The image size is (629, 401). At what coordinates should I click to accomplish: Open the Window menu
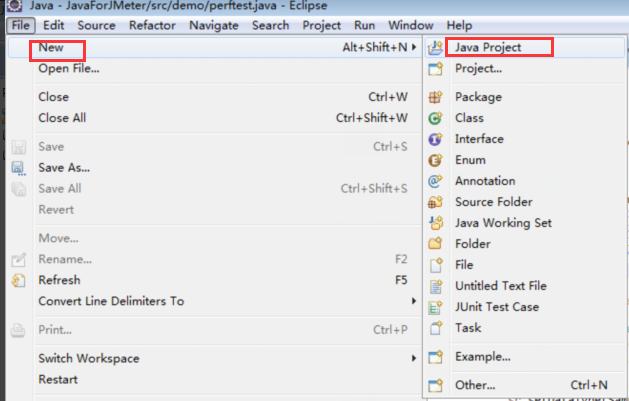pos(411,26)
